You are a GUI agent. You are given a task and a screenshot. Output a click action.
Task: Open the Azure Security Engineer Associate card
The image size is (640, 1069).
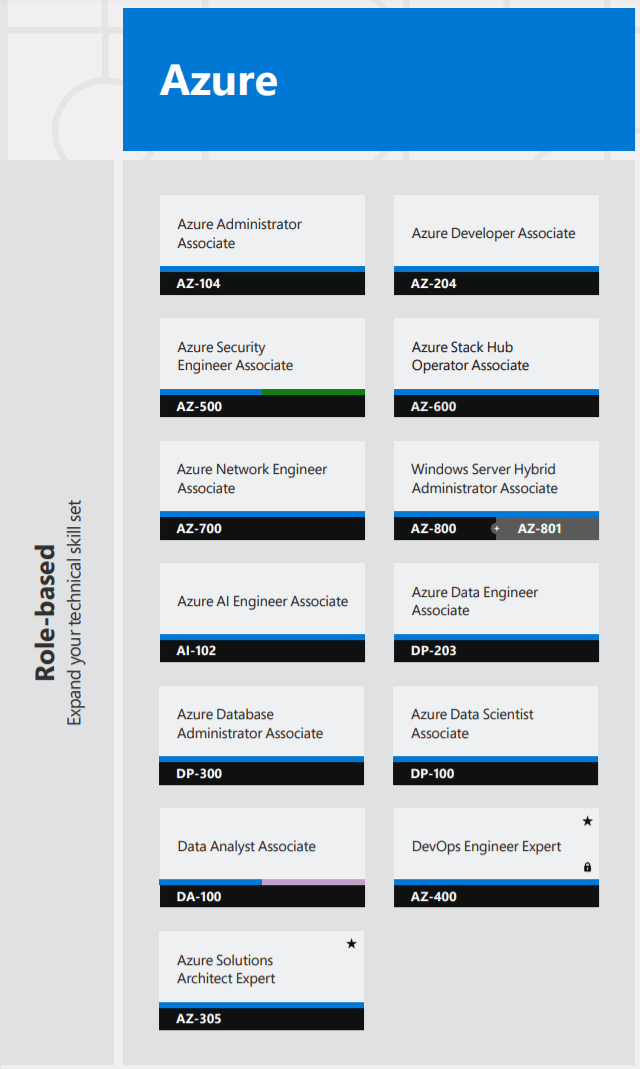click(262, 356)
